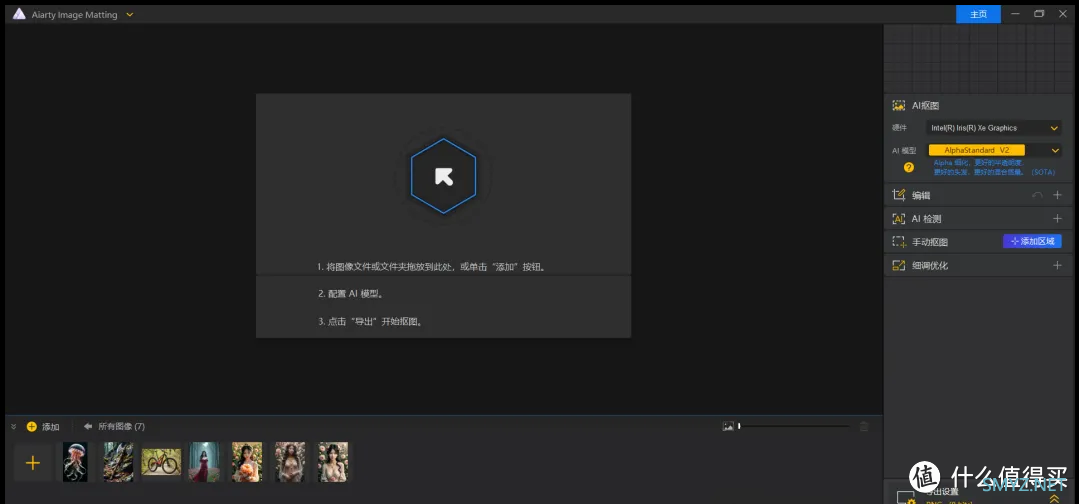Select the dragon artwork thumbnail
1079x504 pixels.
118,462
